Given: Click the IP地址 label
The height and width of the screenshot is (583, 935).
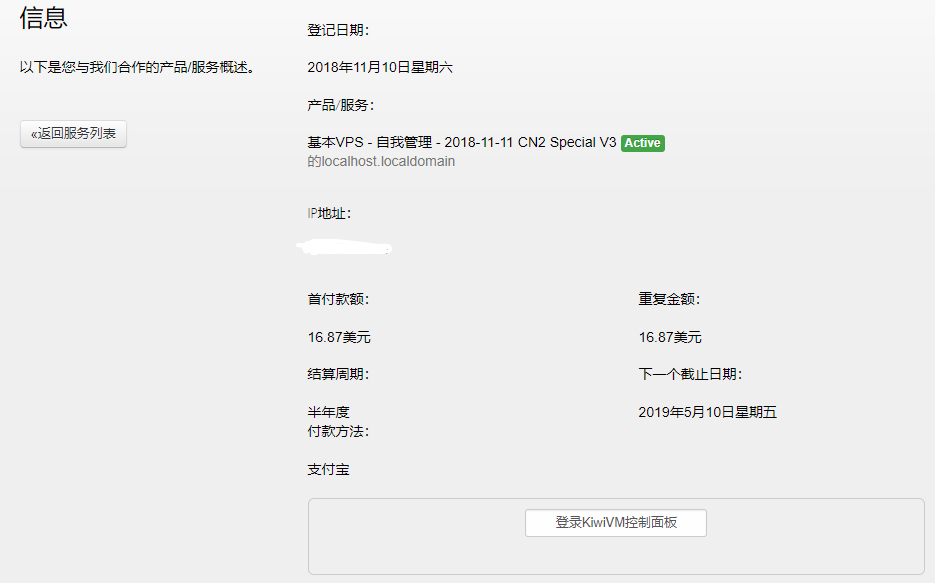Looking at the screenshot, I should (x=329, y=213).
